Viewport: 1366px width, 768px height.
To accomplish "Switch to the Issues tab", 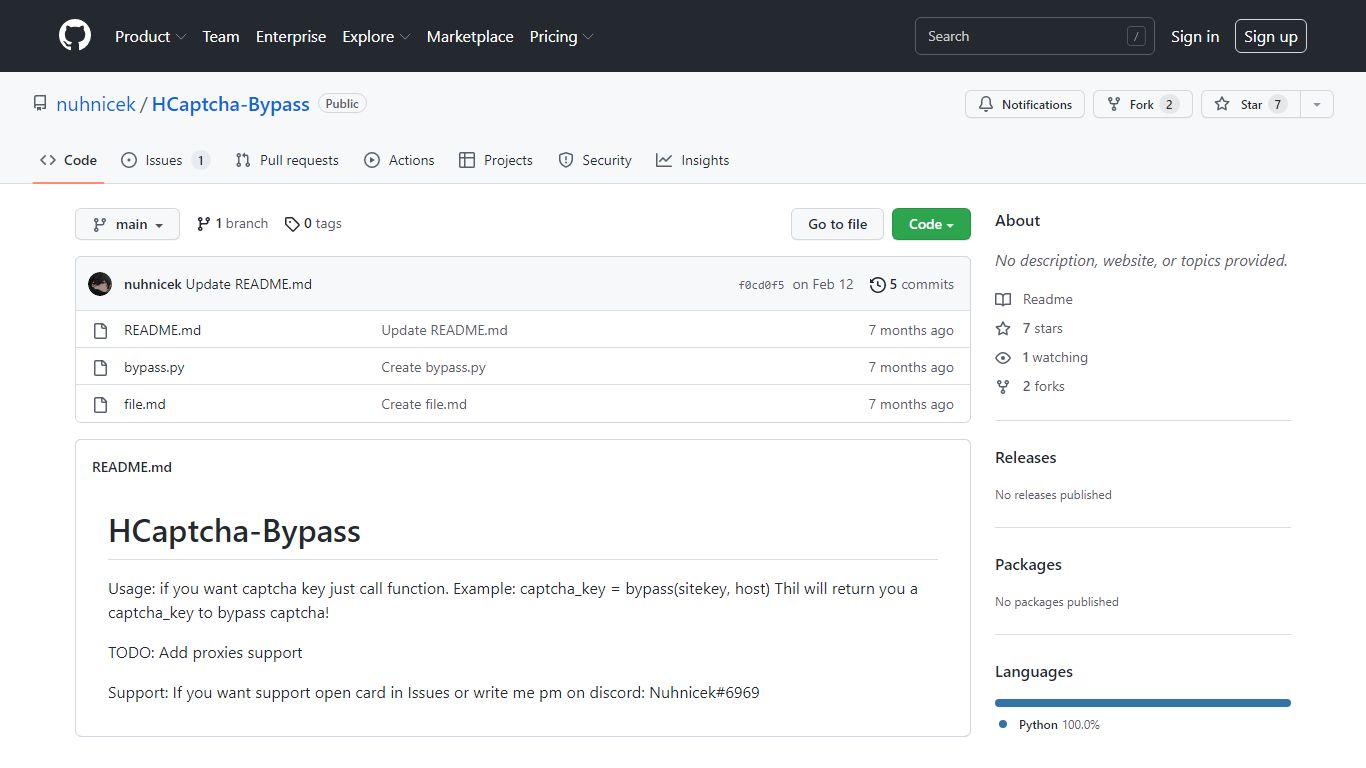I will [164, 160].
